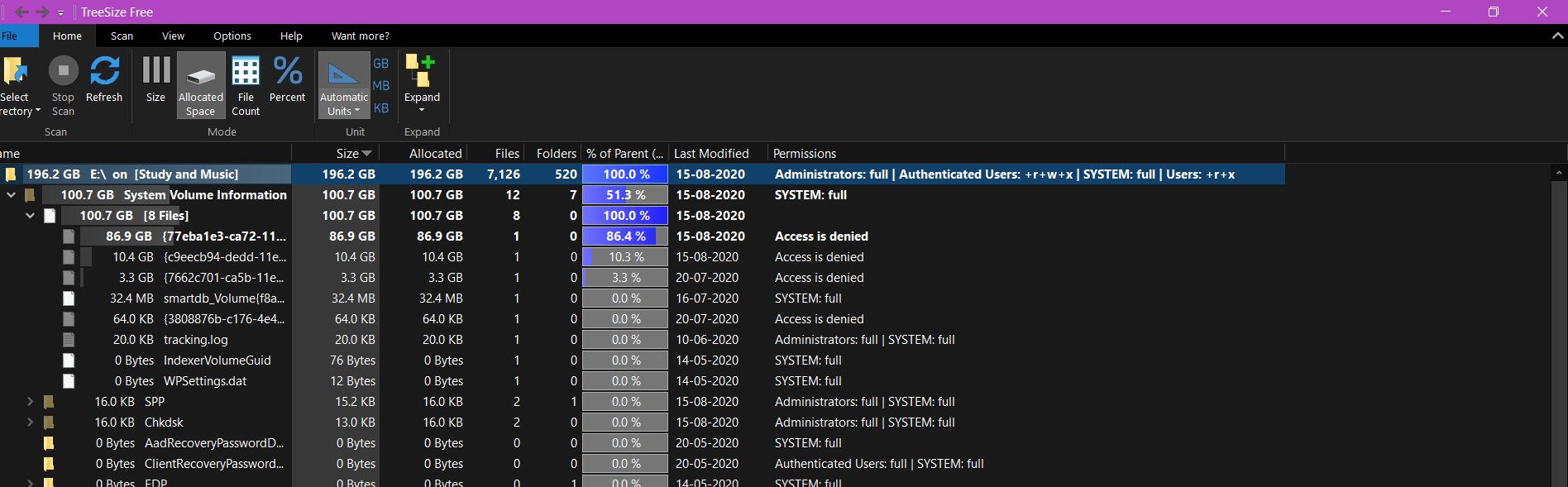Click the file icon of smartdb_Volume{f8a...
This screenshot has height=487, width=1568.
click(x=69, y=298)
